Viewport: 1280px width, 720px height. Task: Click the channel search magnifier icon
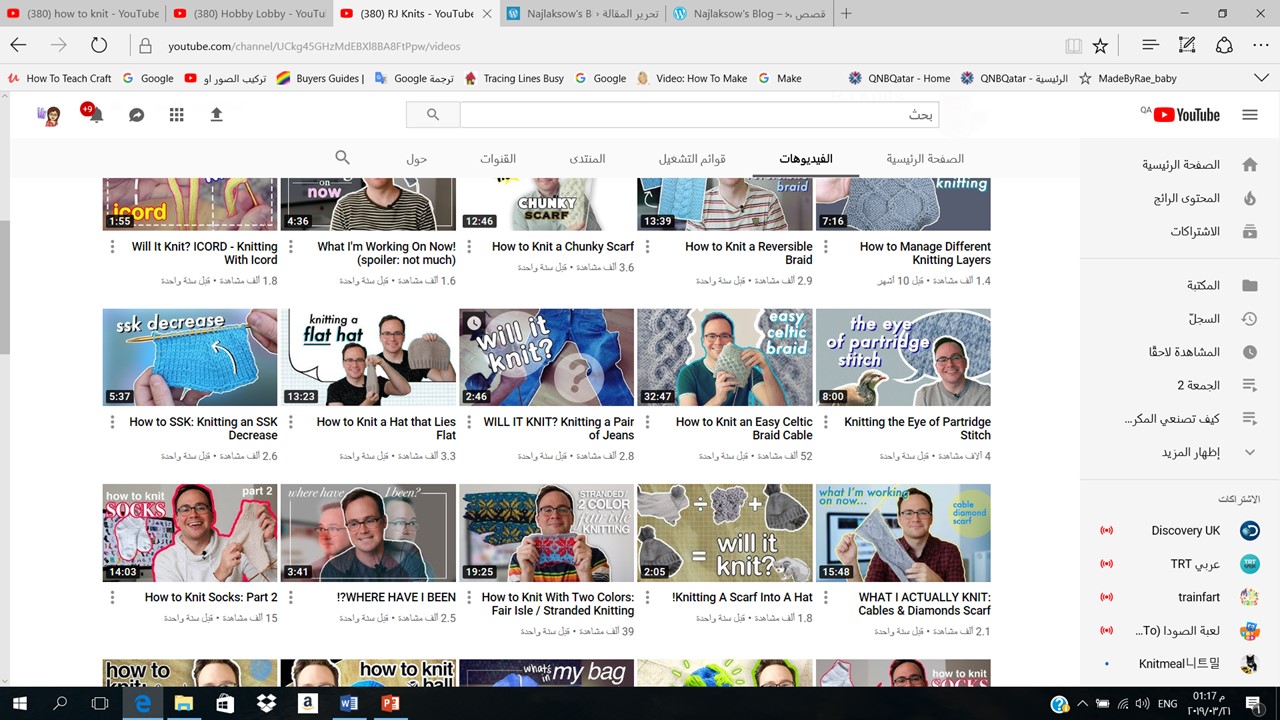tap(342, 158)
